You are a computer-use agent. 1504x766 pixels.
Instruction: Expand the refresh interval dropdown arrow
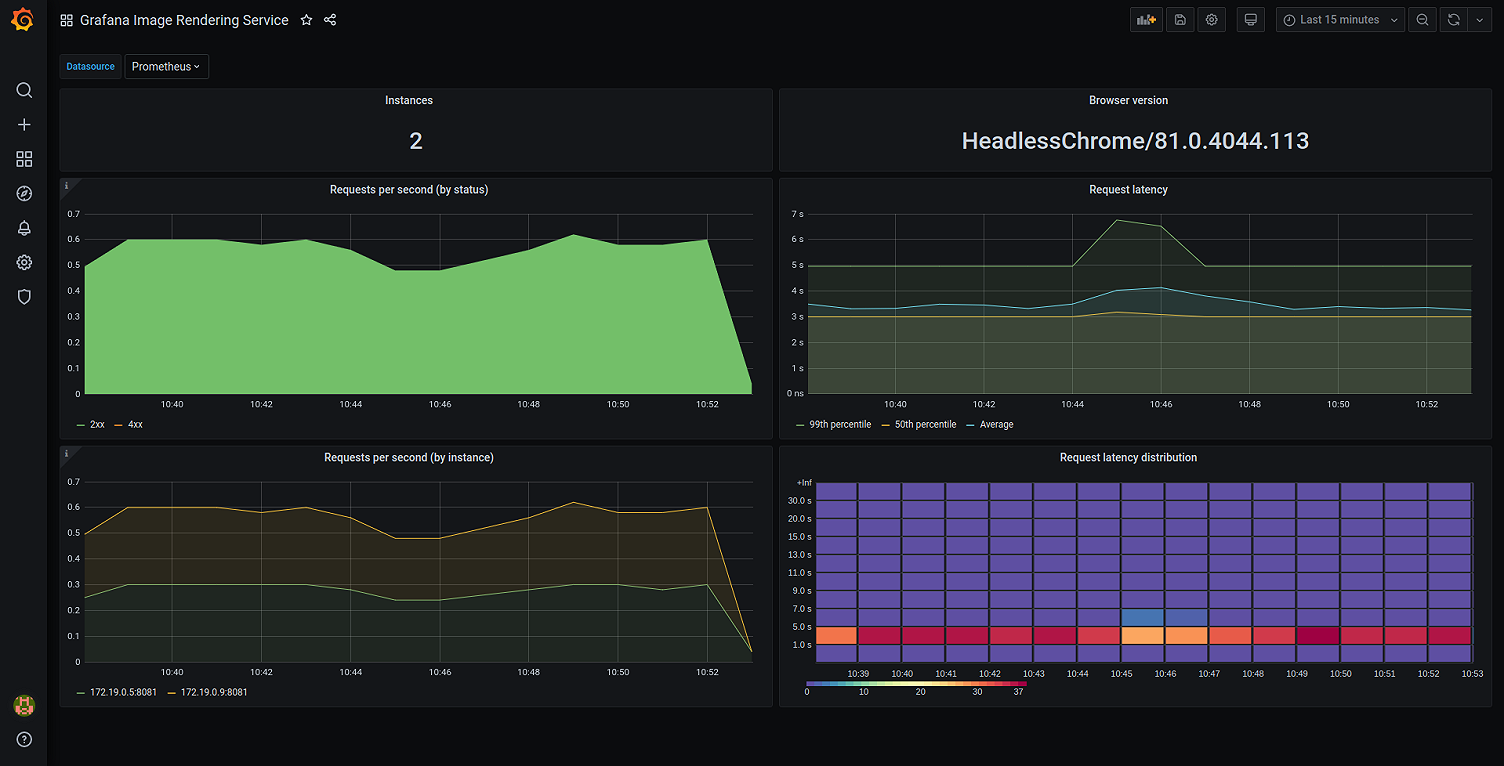[1480, 20]
